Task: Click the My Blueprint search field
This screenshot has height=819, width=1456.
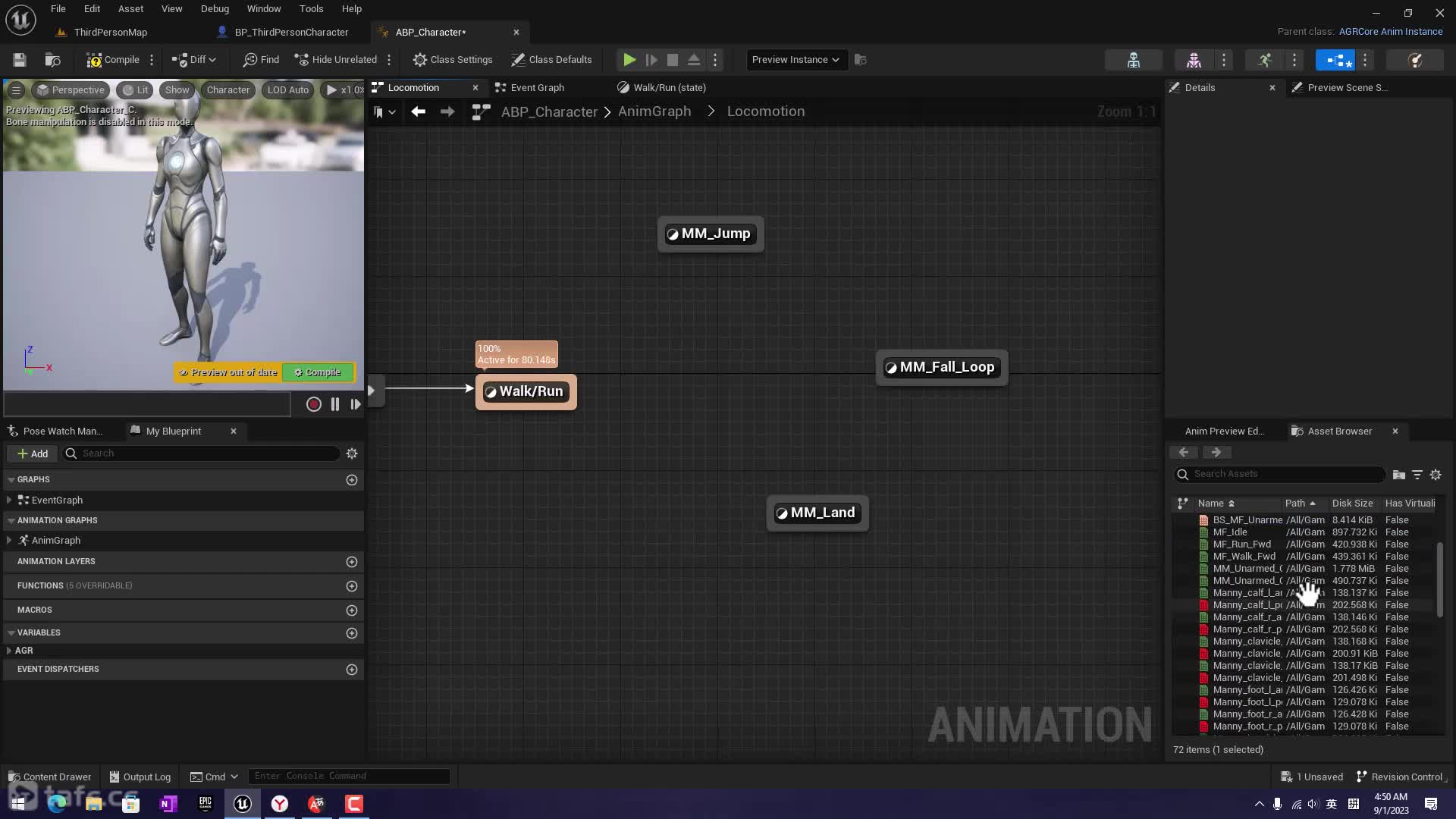Action: pos(201,453)
